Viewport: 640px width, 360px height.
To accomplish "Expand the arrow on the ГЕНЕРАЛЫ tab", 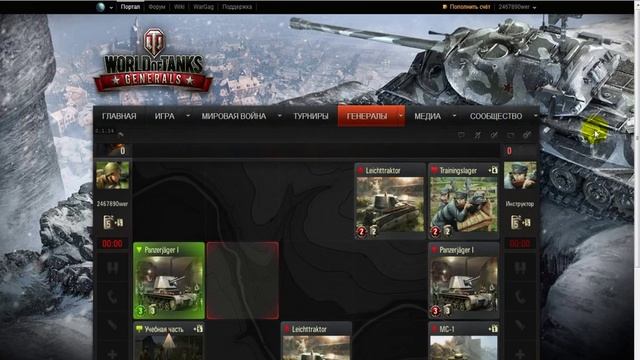I will (401, 116).
